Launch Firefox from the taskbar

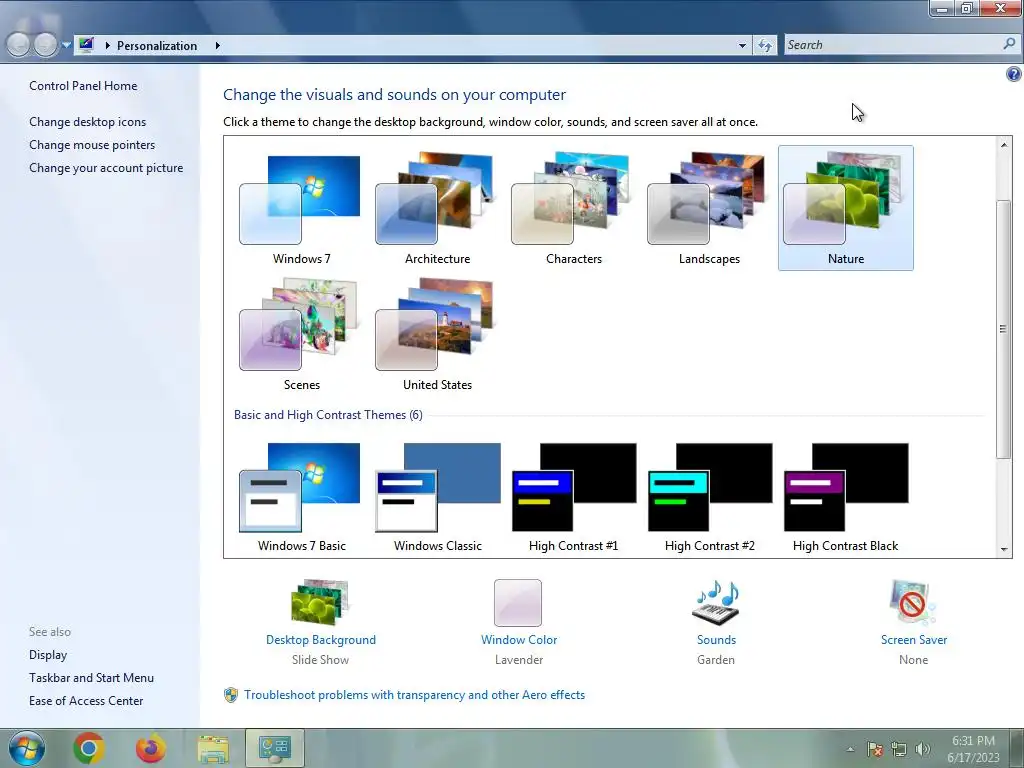tap(151, 748)
